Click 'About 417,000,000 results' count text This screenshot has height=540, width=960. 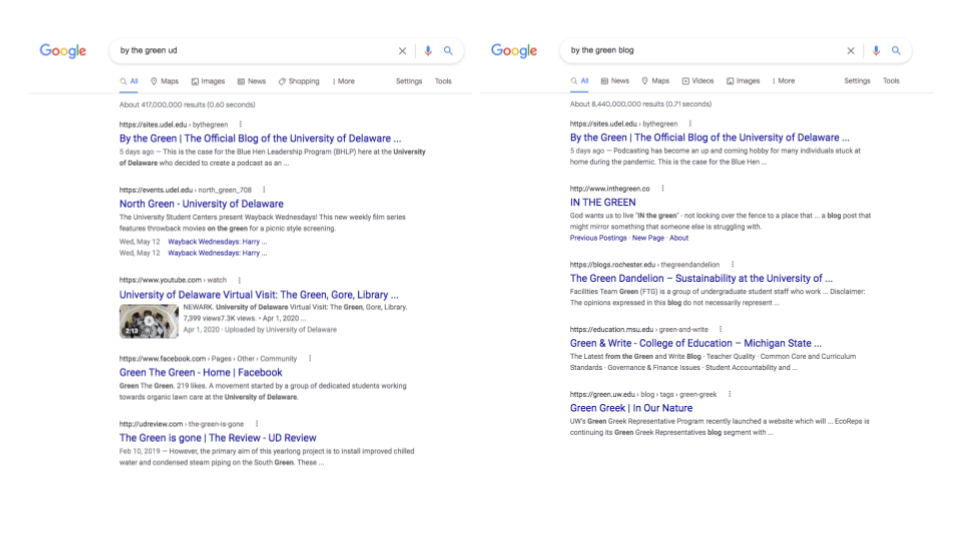pos(187,105)
